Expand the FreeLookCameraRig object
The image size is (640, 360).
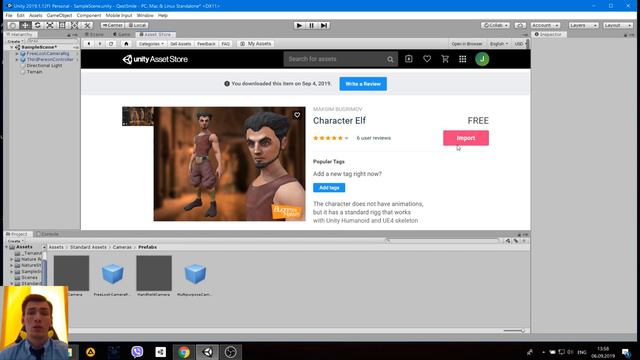click(x=17, y=53)
